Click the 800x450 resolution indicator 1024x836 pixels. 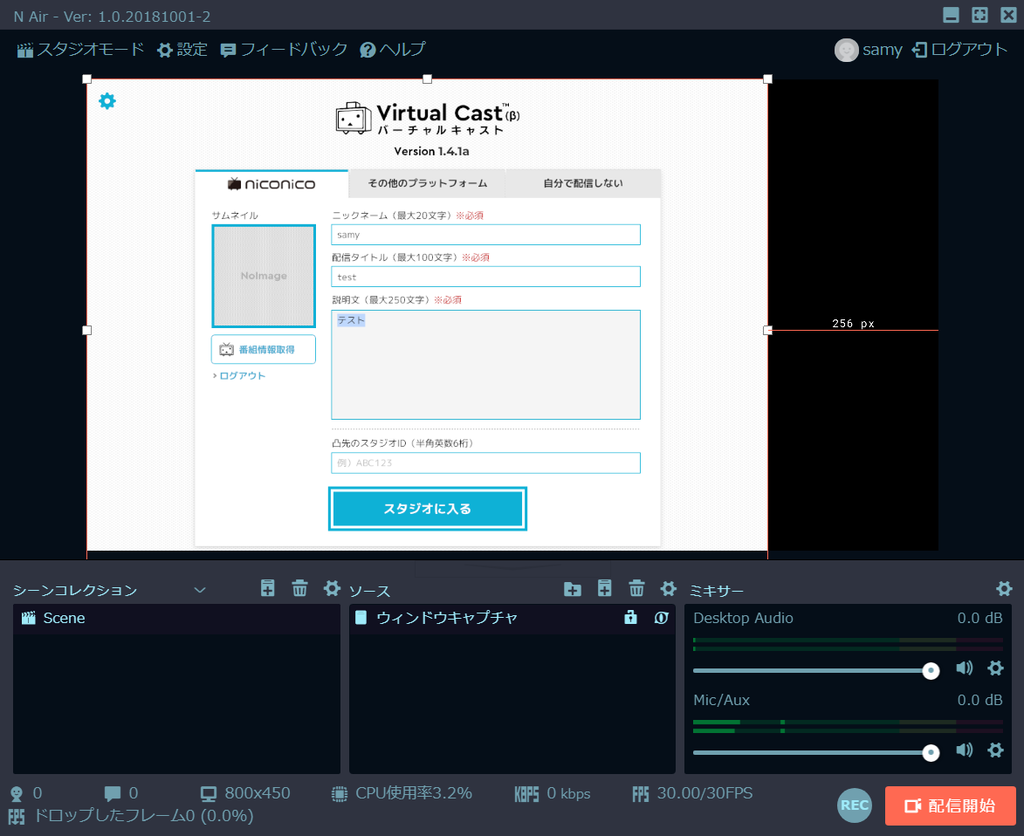point(246,794)
